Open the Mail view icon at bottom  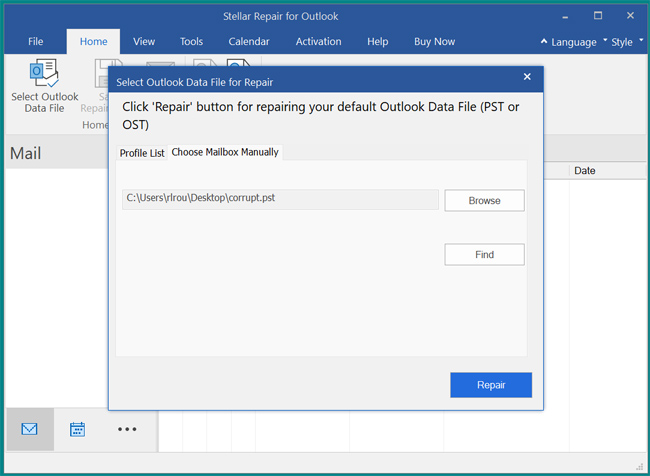29,429
